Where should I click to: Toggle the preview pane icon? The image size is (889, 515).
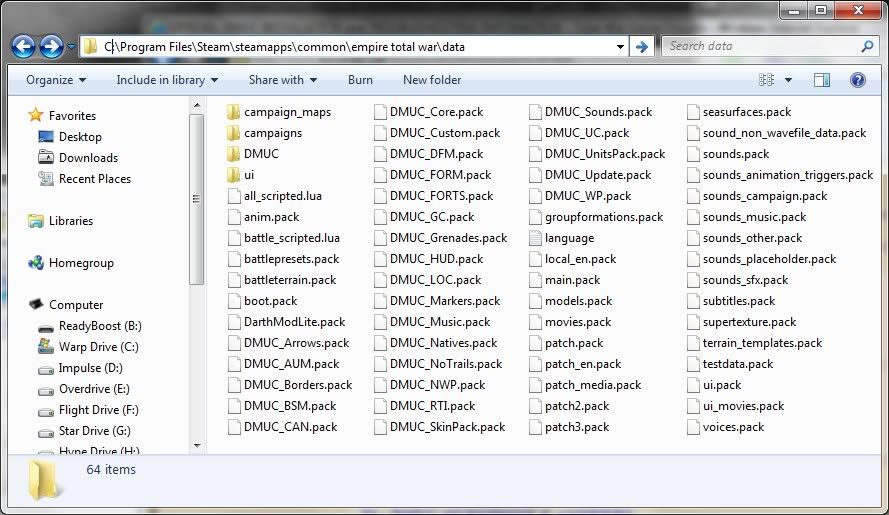pos(821,80)
